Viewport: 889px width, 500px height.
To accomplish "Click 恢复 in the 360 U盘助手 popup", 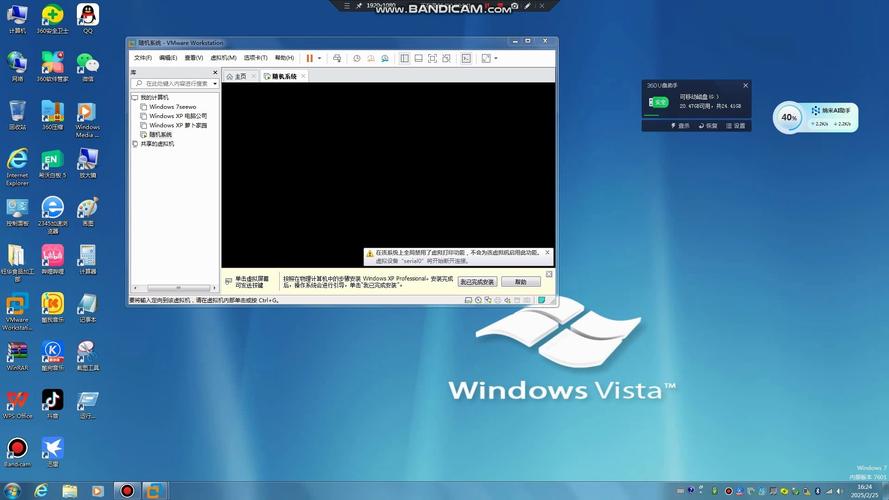I will [x=708, y=126].
